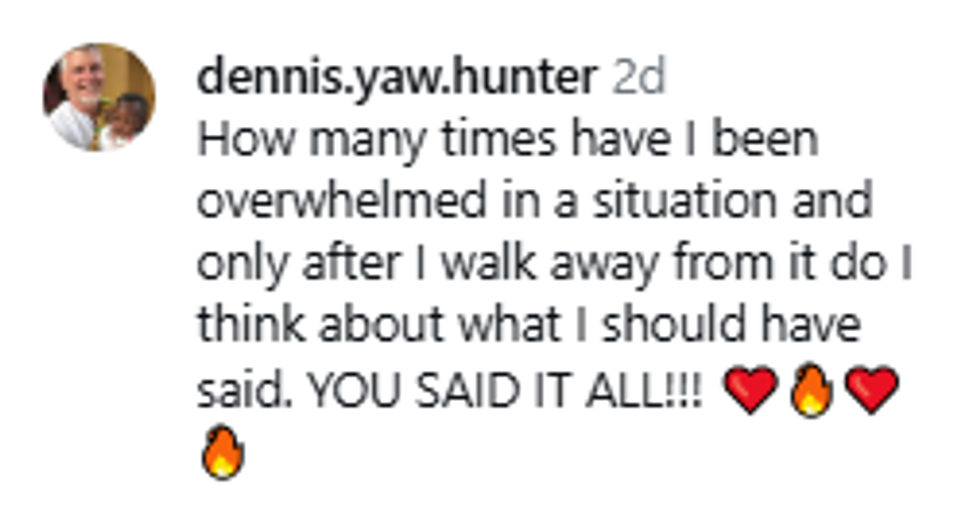
Task: Click the word from in the third line
Action: (668, 266)
